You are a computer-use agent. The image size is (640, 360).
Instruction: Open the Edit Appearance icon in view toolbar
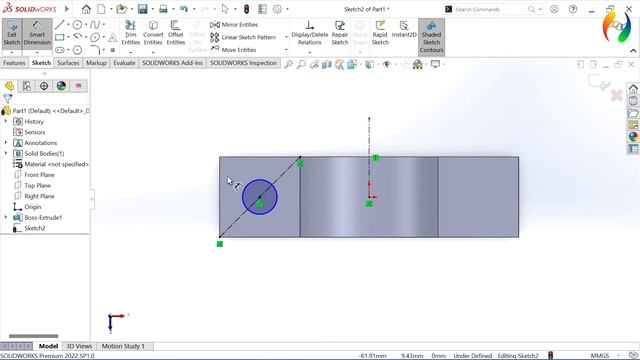pos(418,64)
